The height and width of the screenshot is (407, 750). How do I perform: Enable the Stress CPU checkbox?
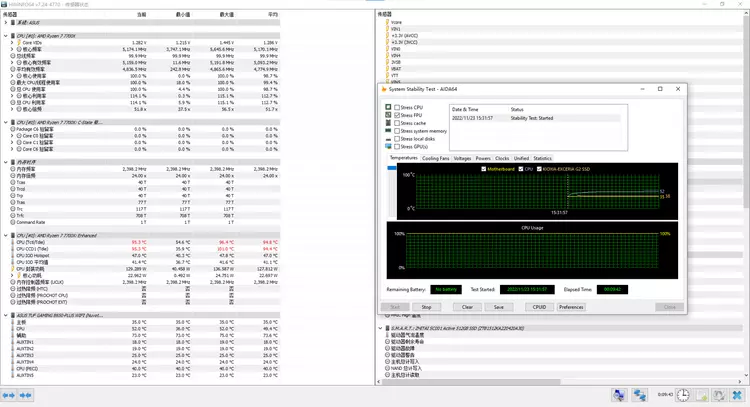click(397, 107)
